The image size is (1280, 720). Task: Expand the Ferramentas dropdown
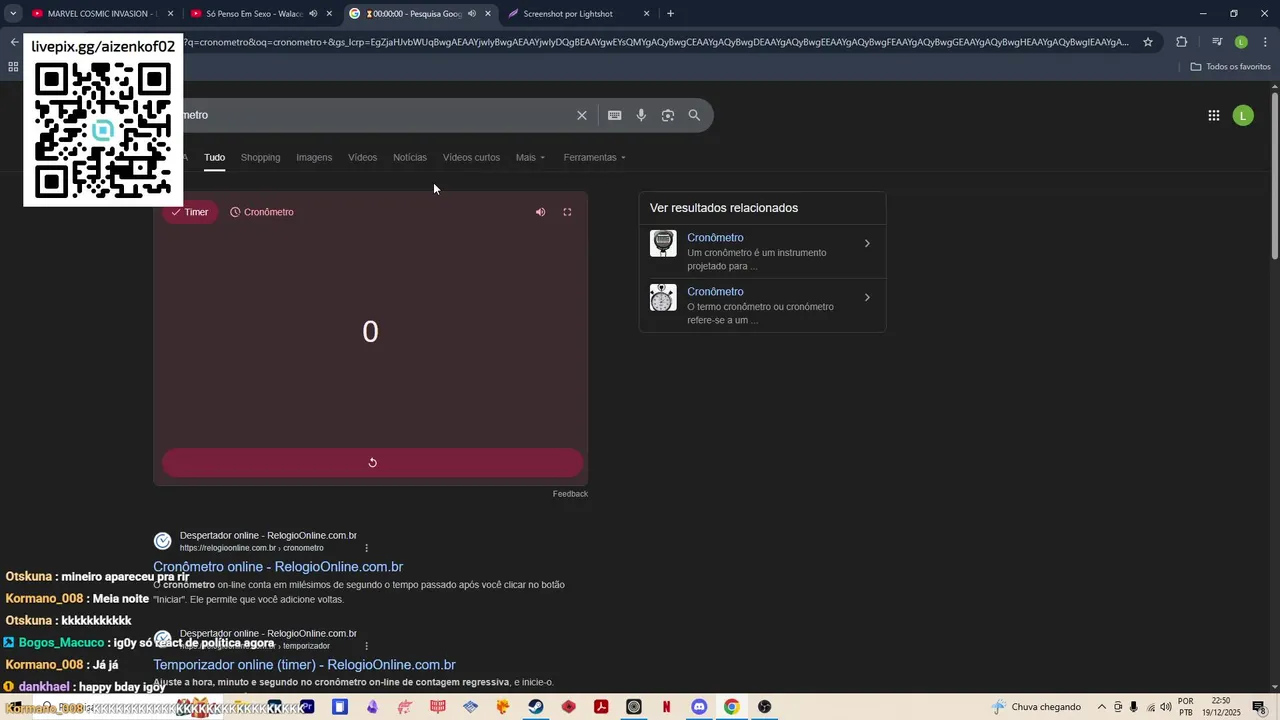pos(594,158)
